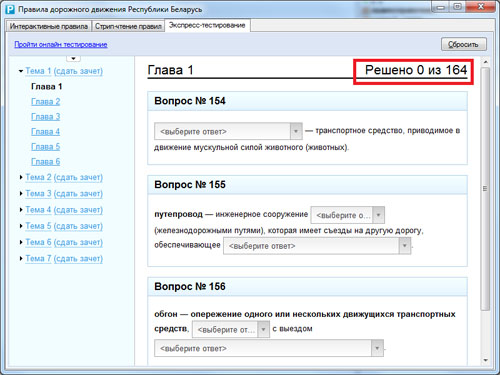Viewport: 500px width, 375px height.
Task: Open Тема 5 (сдать зачет) link
Action: (x=64, y=226)
